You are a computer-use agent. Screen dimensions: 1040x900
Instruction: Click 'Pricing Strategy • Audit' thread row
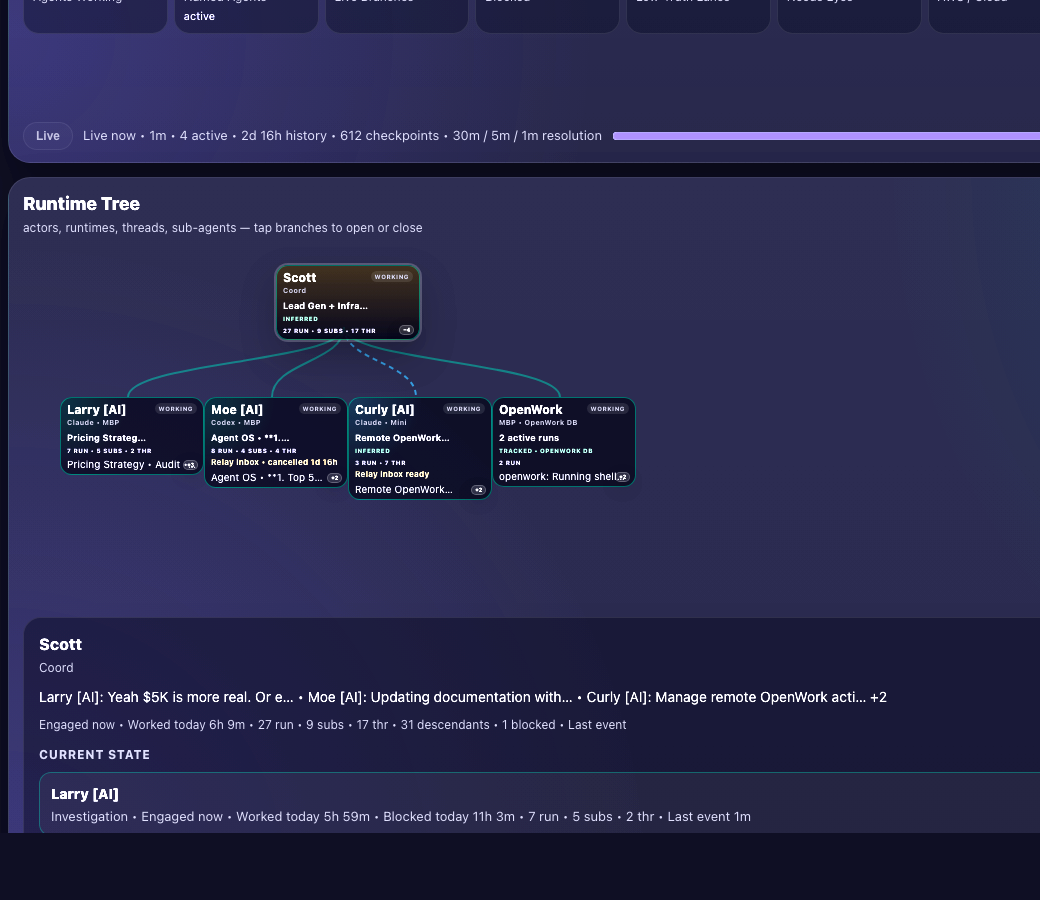123,465
